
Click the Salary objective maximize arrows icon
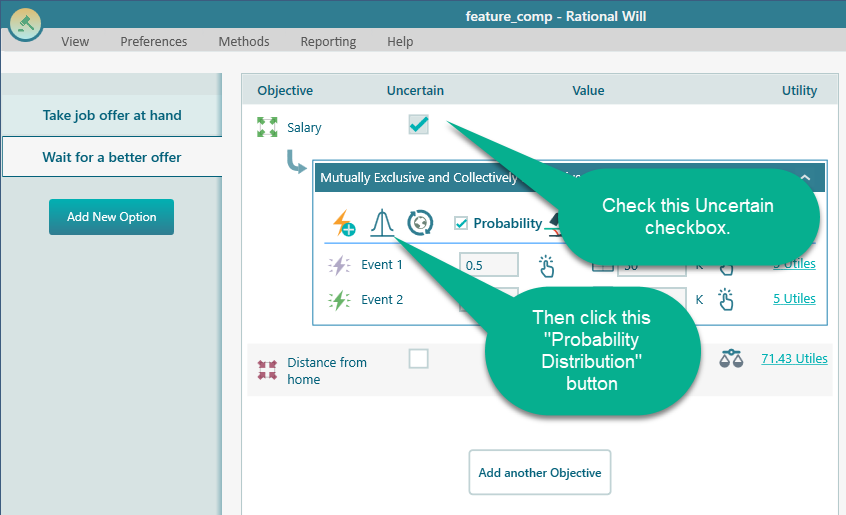pyautogui.click(x=267, y=127)
